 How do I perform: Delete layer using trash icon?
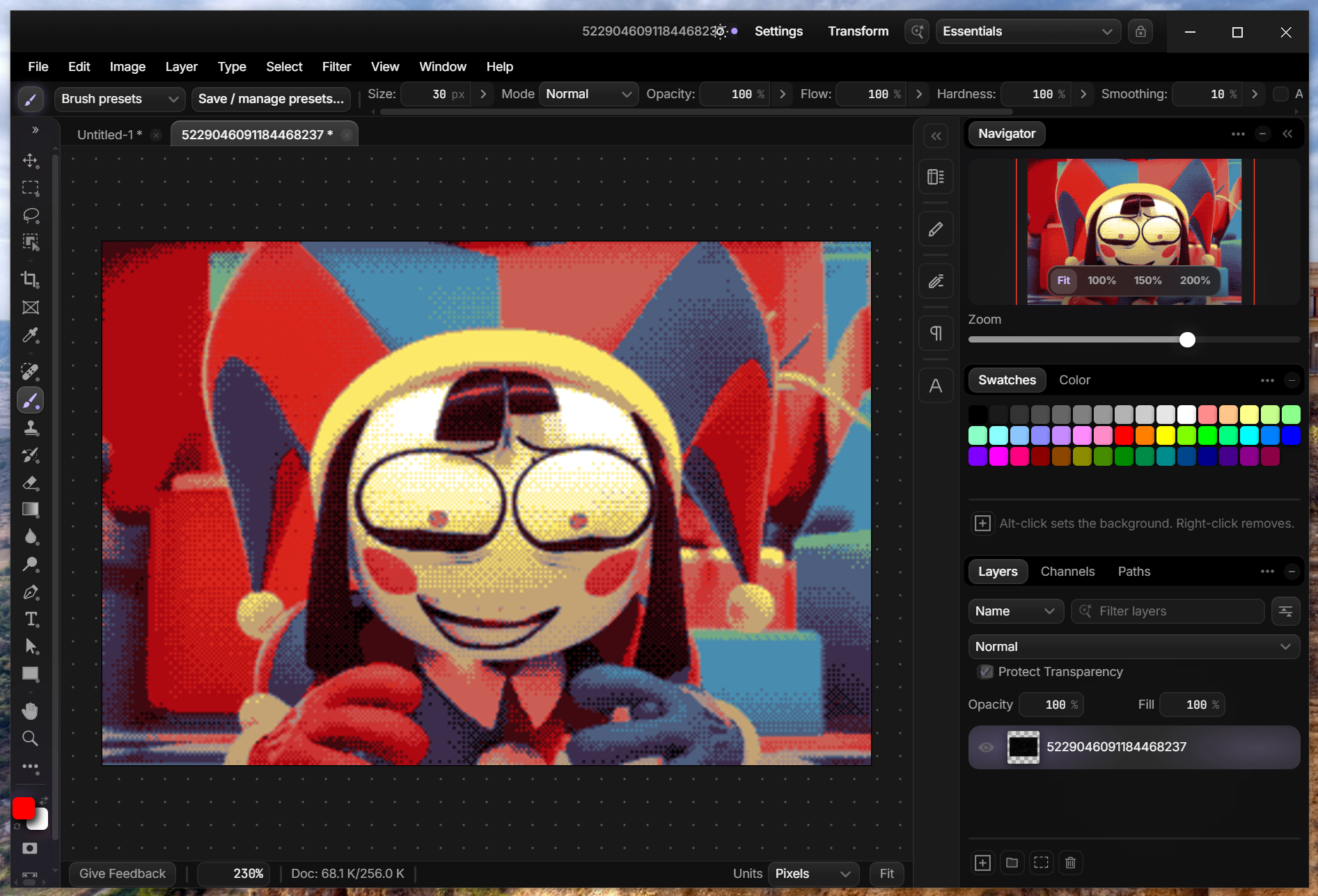(x=1071, y=863)
